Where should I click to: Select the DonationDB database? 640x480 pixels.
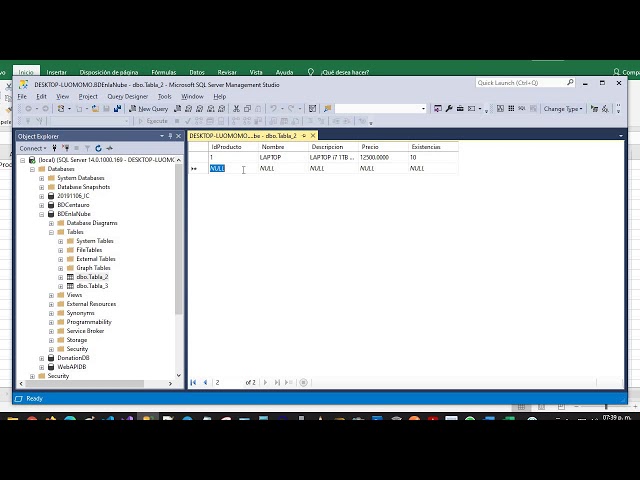click(73, 358)
